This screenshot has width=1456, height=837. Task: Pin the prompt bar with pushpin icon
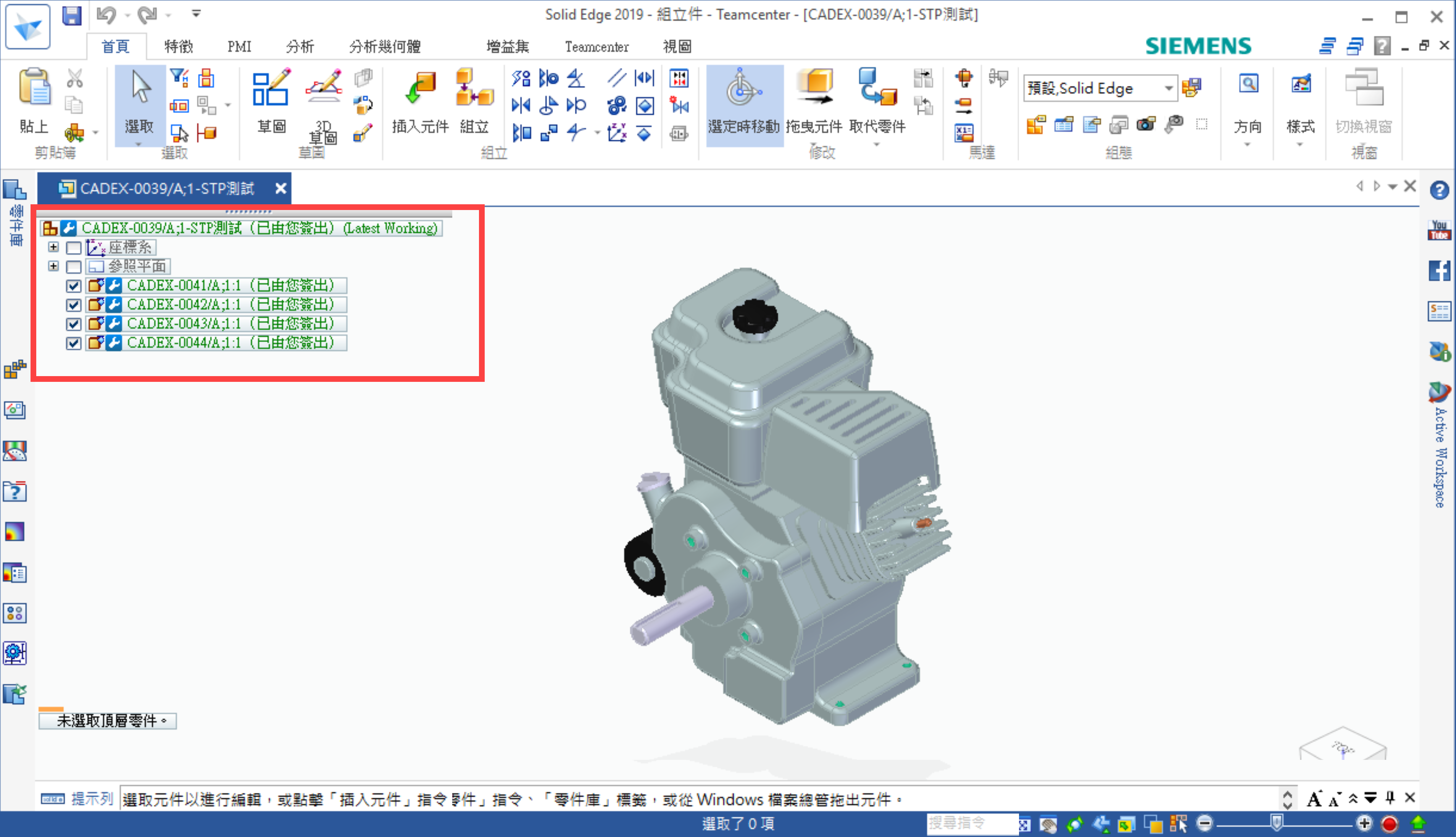click(x=1390, y=798)
